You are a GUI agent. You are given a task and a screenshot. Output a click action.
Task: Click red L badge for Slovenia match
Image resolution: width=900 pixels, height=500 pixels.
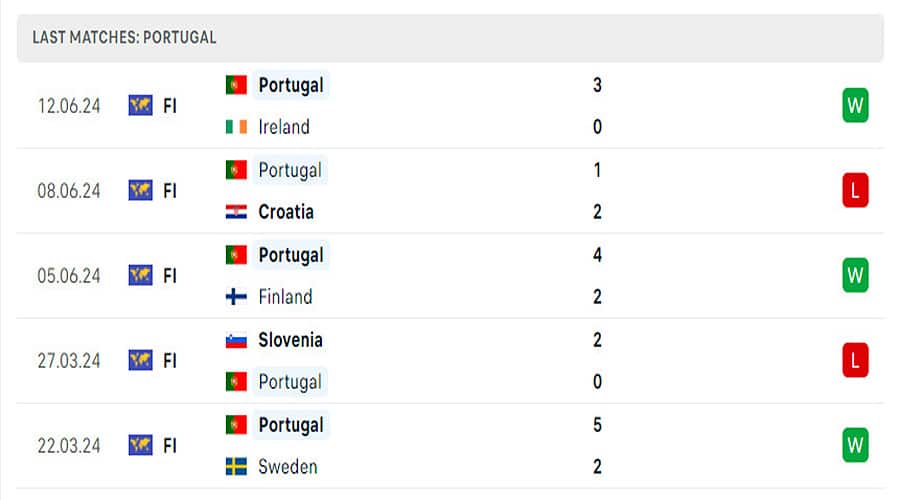point(855,360)
